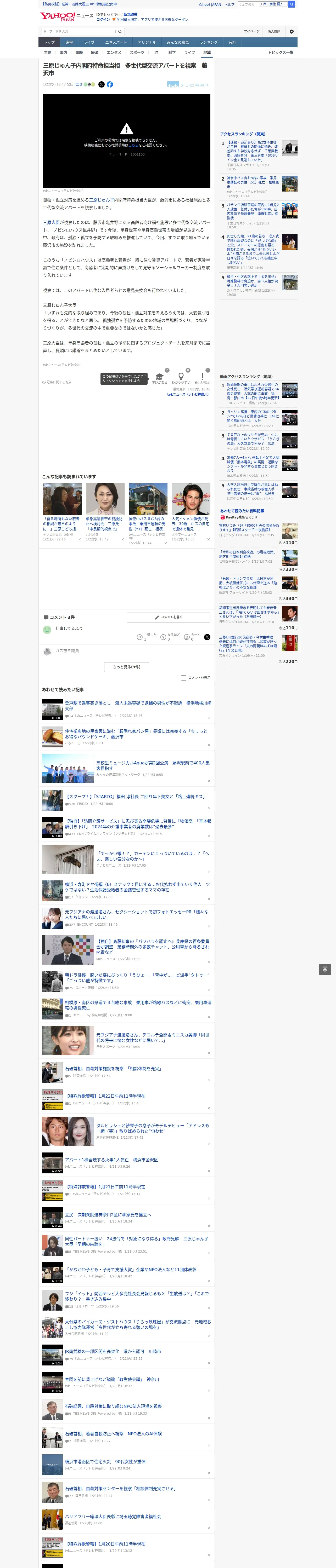Screen dimensions: 336x1568
Task: Share article on Facebook icon
Action: click(x=110, y=85)
